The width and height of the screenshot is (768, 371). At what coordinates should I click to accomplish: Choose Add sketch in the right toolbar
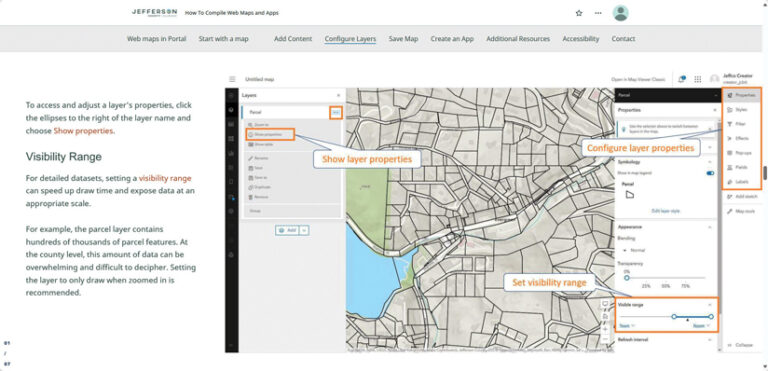(x=742, y=197)
